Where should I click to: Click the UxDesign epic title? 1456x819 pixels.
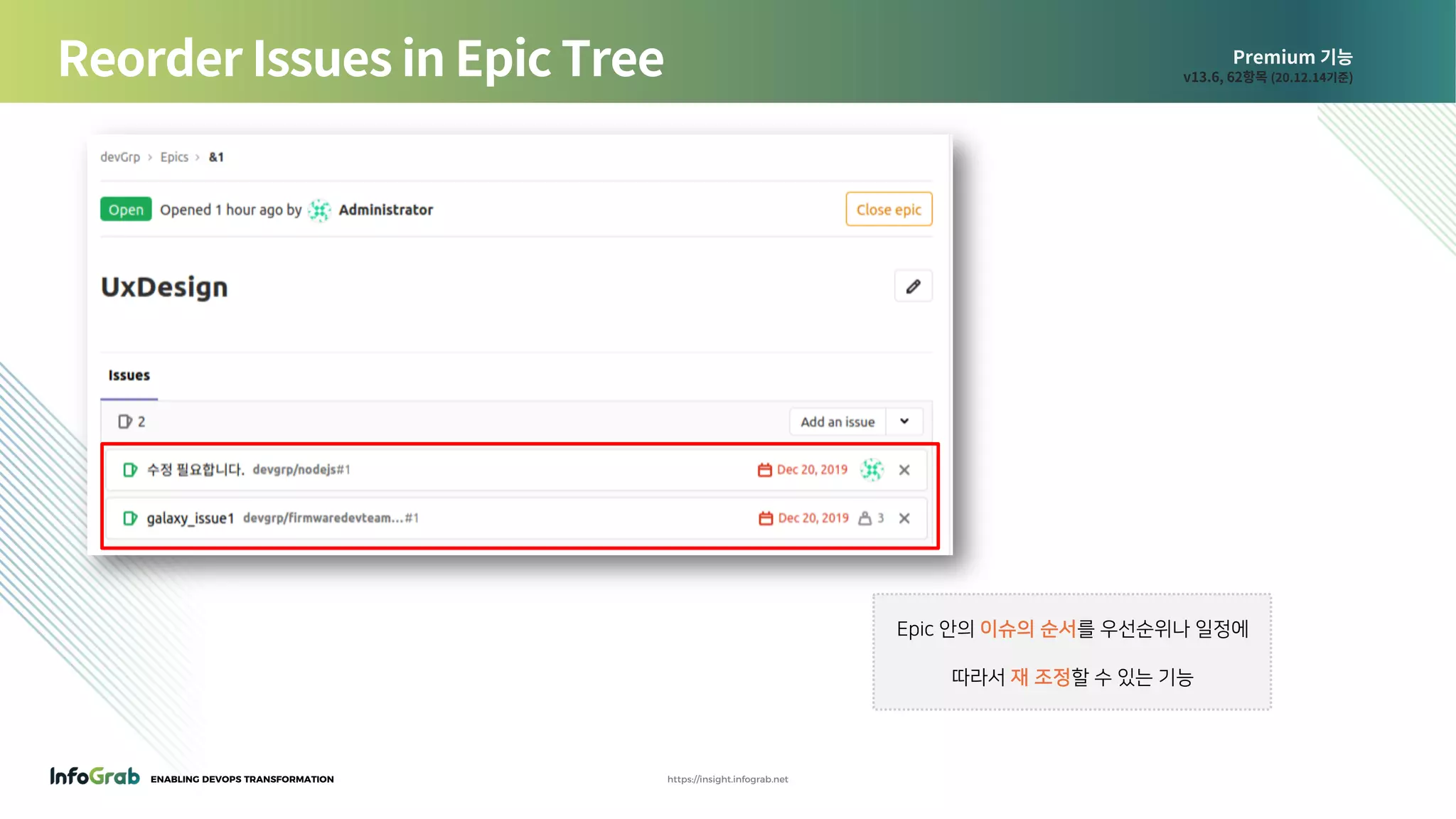click(x=164, y=287)
